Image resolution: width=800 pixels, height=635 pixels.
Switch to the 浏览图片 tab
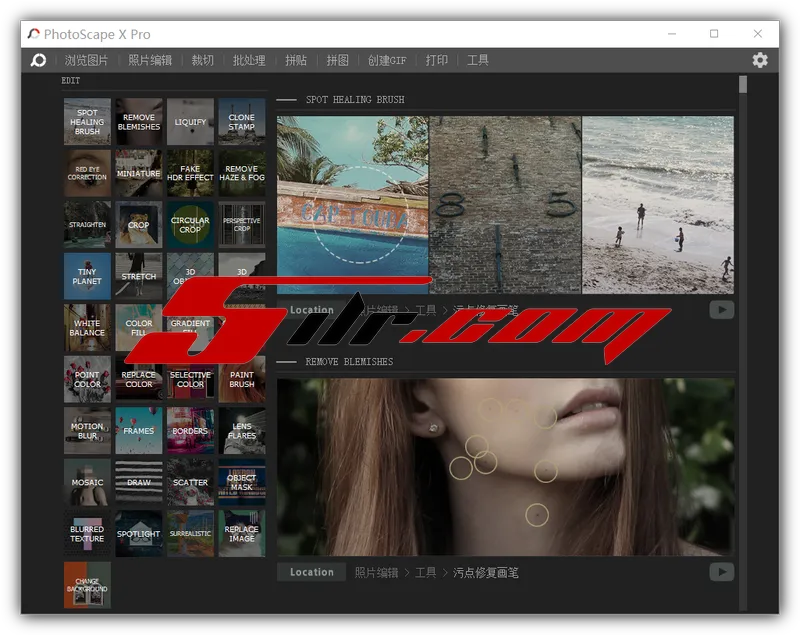[x=86, y=60]
